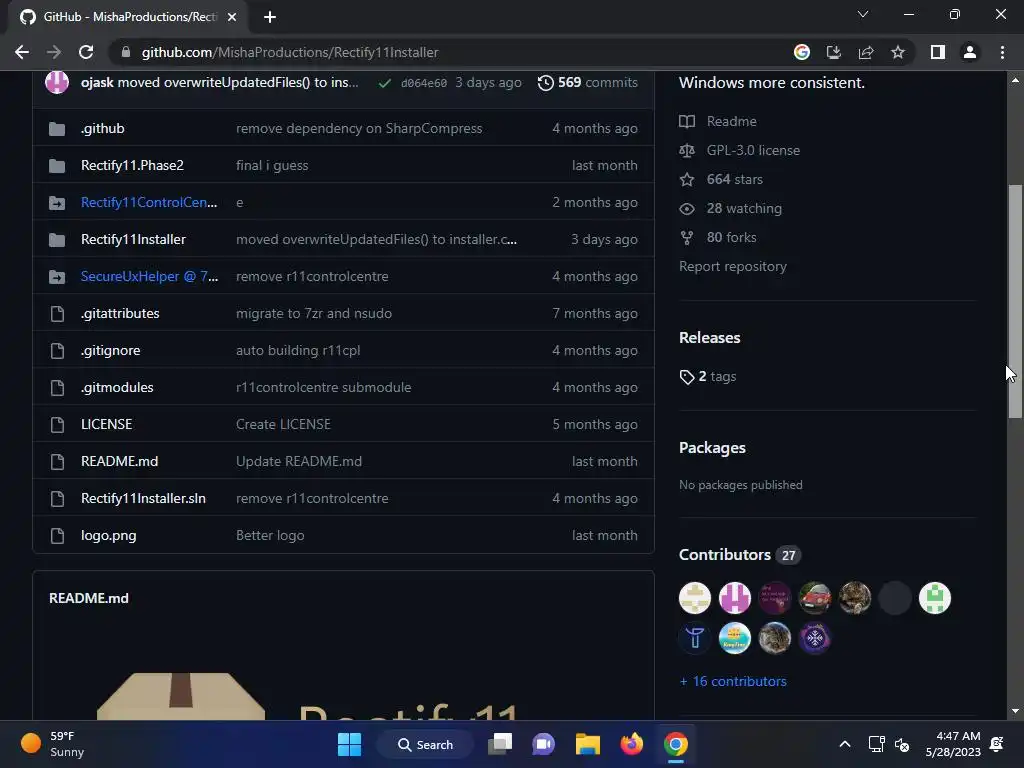
Task: Open the .github folder
Action: click(103, 129)
